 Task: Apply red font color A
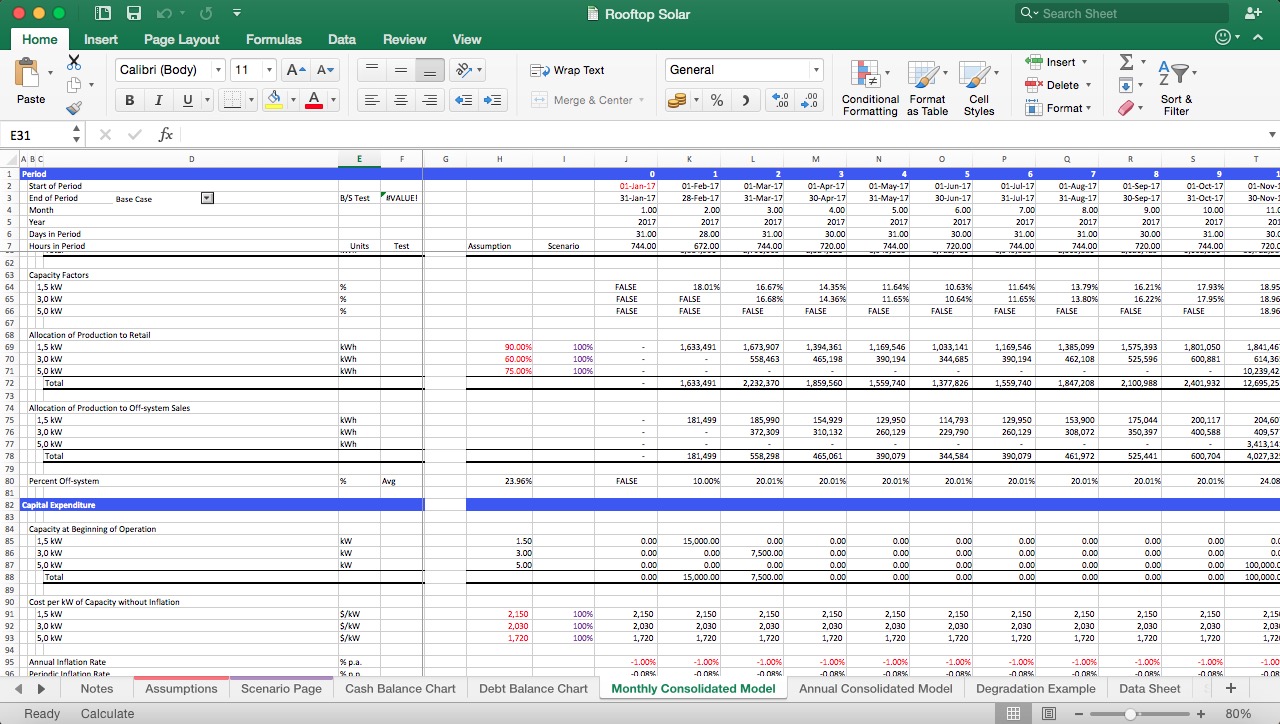click(313, 100)
